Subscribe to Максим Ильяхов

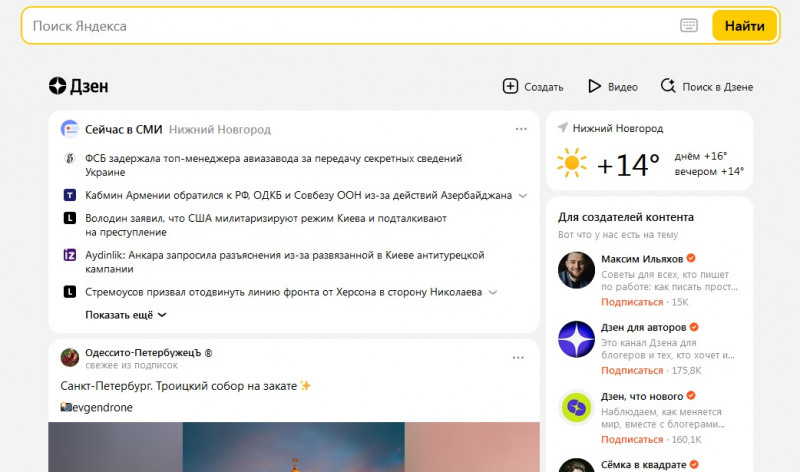tap(632, 302)
